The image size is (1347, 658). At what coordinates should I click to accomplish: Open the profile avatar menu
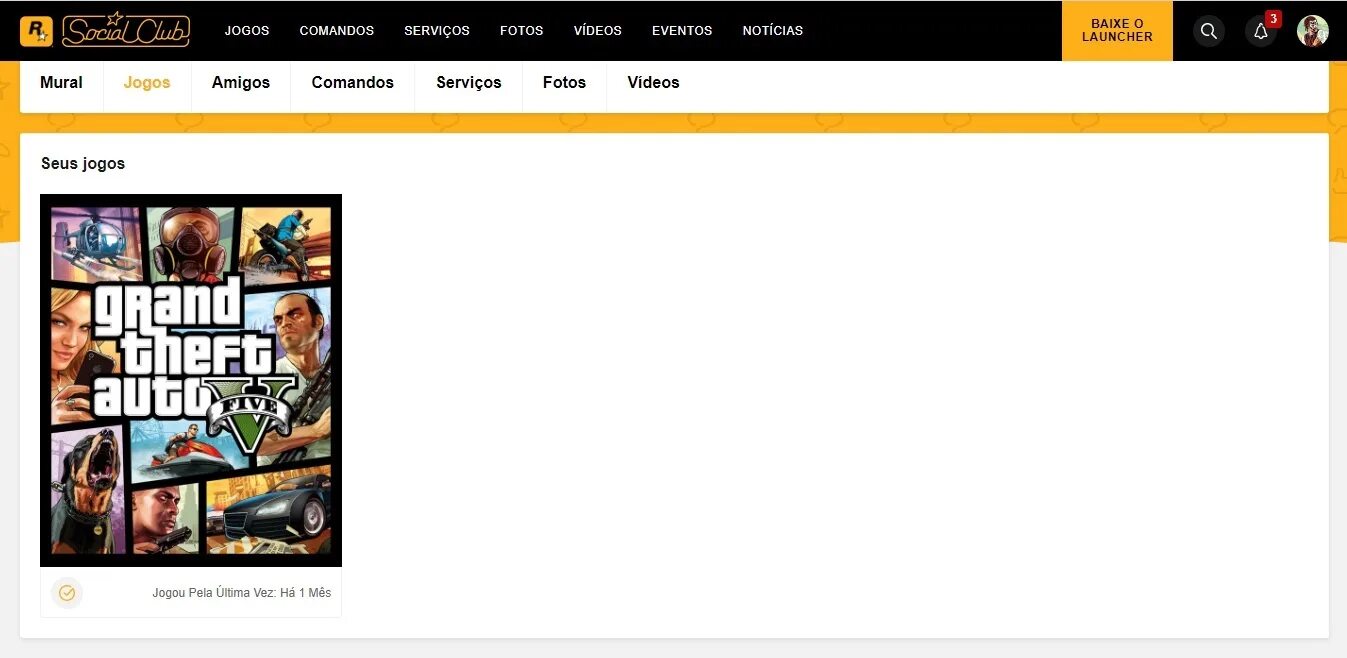tap(1313, 31)
